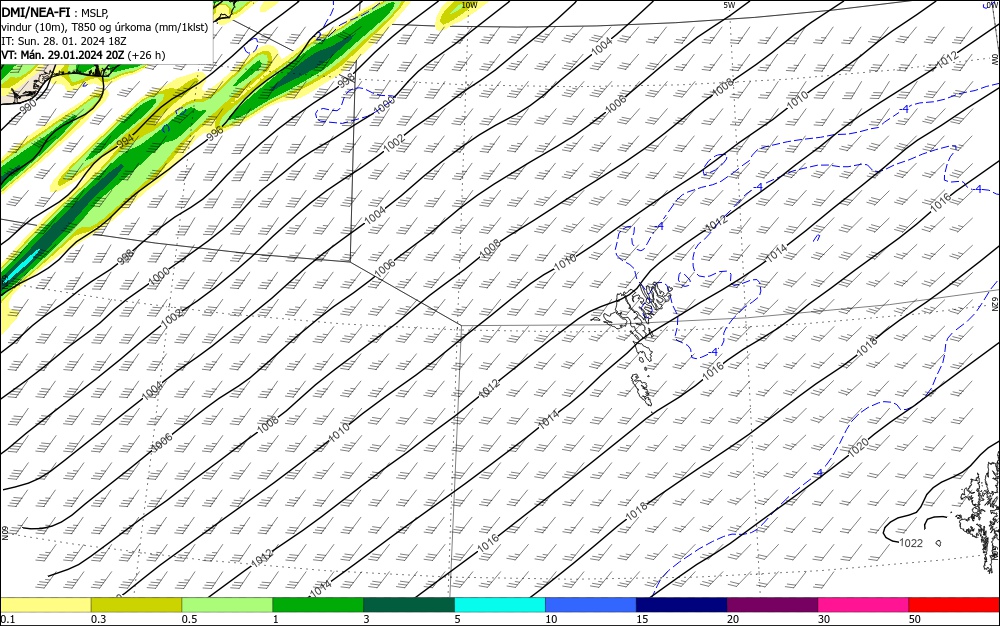The height and width of the screenshot is (626, 1000).
Task: Click the '10W' longitude label
Action: click(469, 5)
